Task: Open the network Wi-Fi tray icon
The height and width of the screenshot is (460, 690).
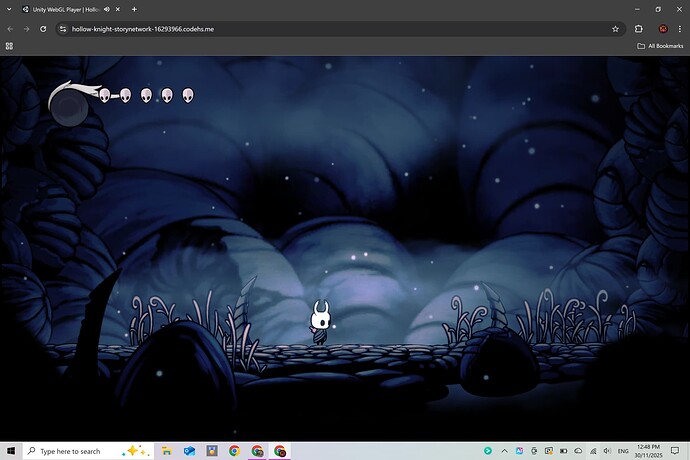Action: (593, 451)
